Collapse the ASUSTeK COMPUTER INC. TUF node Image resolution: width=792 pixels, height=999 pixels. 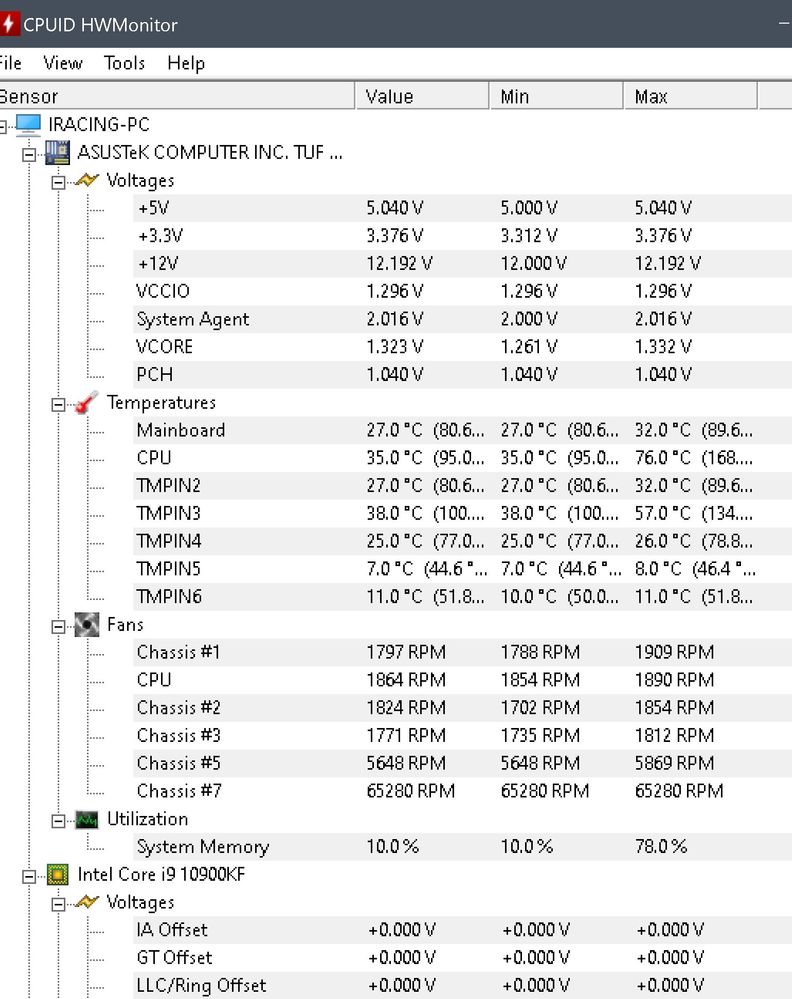click(29, 155)
